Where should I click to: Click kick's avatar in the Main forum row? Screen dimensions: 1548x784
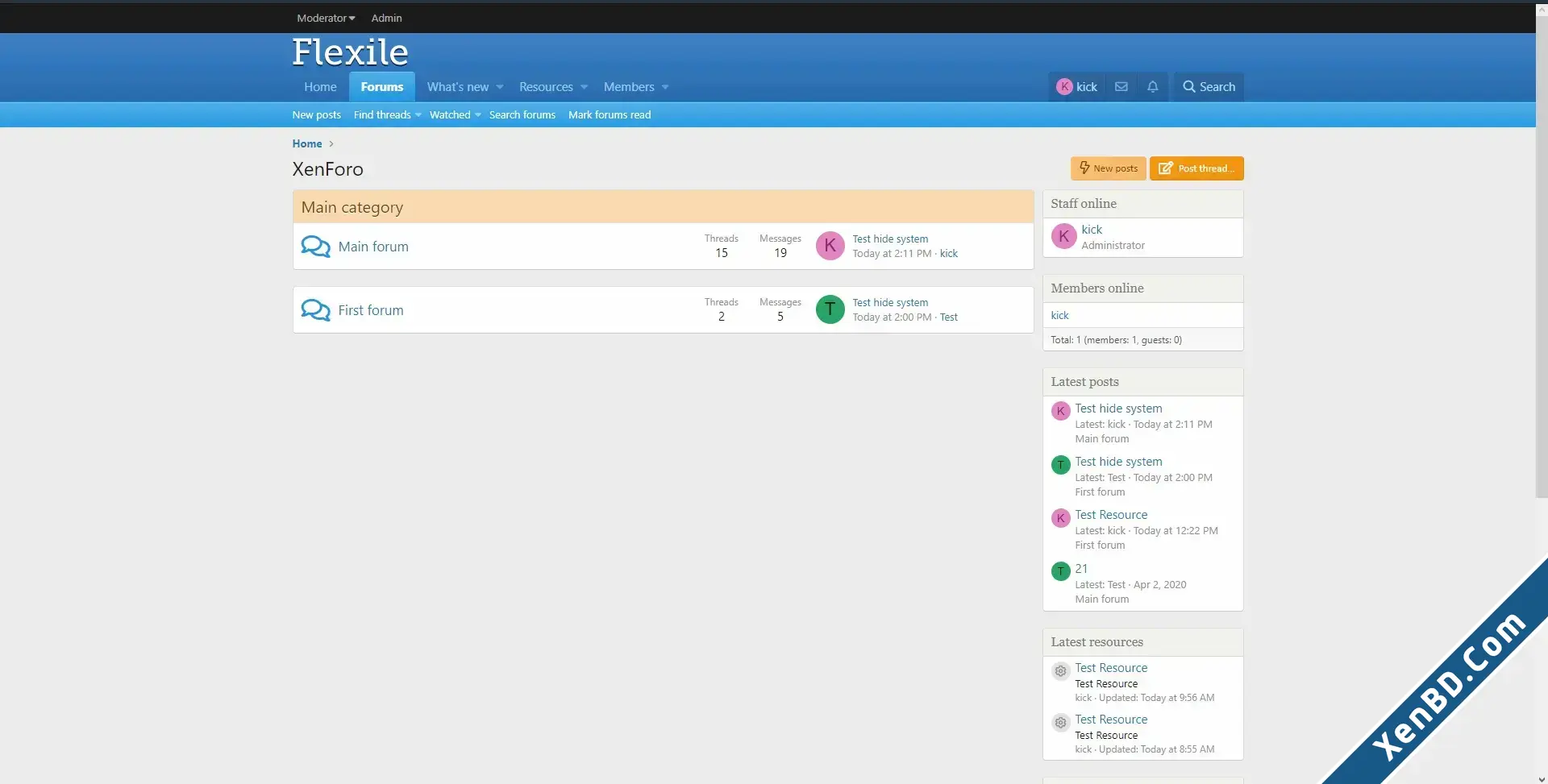[x=830, y=246]
